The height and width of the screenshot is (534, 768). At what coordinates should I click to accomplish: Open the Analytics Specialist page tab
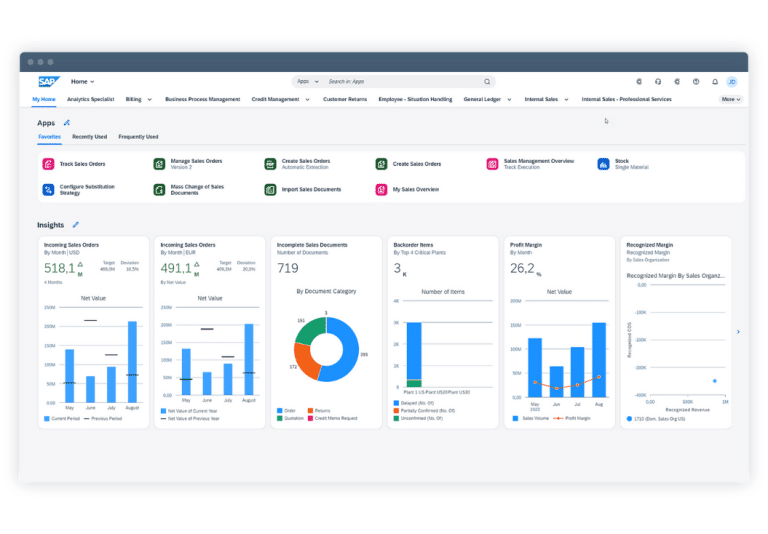[91, 99]
